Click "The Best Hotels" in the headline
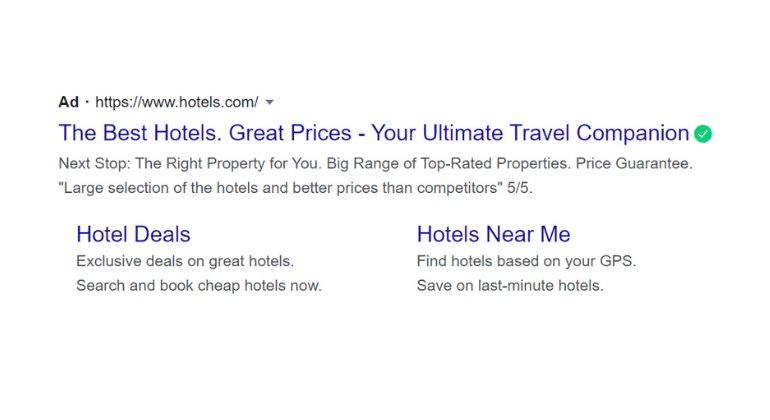The height and width of the screenshot is (420, 770). pos(139,133)
